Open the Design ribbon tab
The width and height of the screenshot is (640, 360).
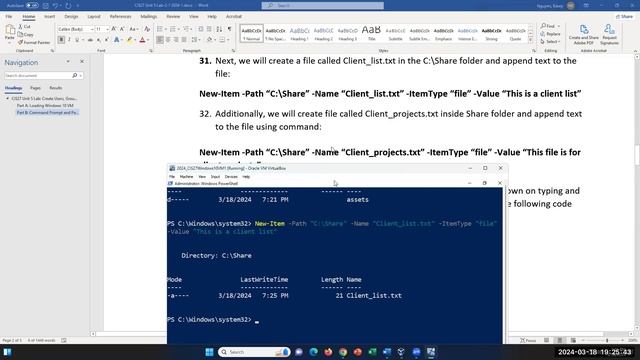pos(71,17)
